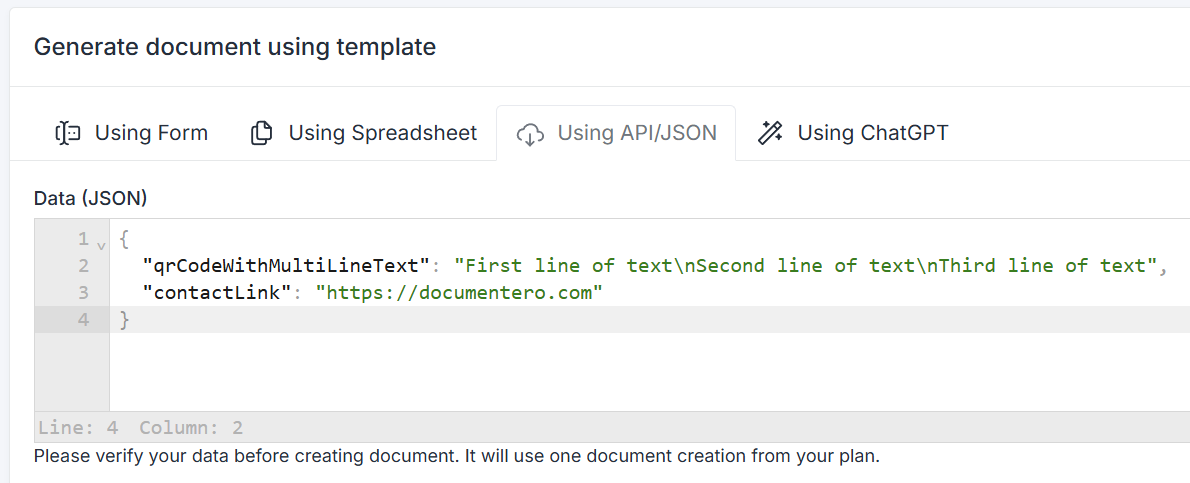1190x483 pixels.
Task: Click line number 1 in the gutter
Action: pyautogui.click(x=83, y=239)
